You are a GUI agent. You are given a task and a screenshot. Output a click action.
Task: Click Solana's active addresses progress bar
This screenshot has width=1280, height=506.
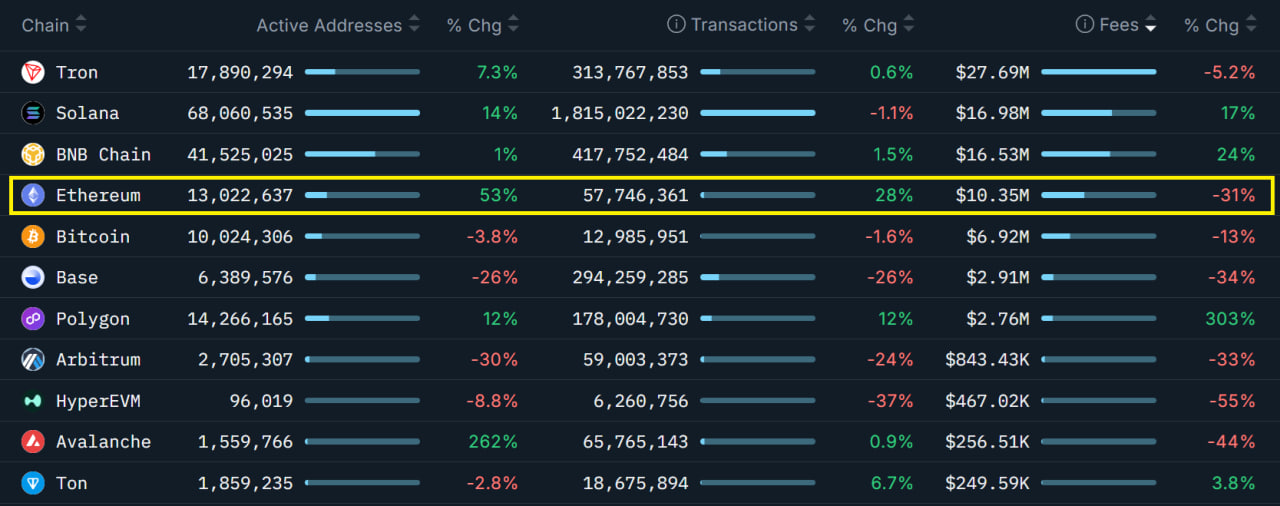pos(362,113)
